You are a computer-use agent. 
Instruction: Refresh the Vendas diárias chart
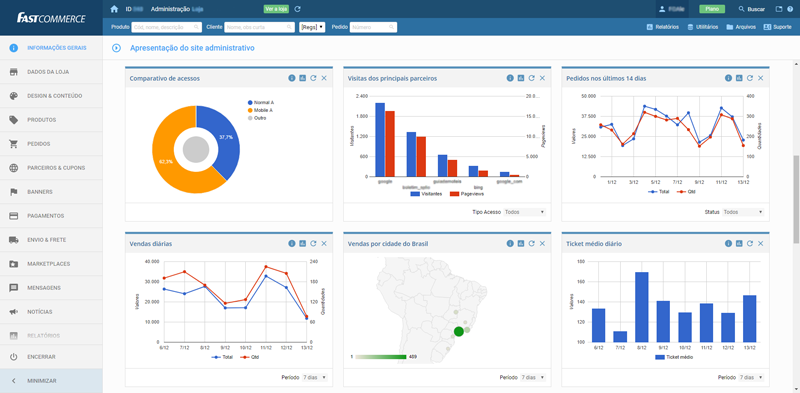tap(313, 243)
